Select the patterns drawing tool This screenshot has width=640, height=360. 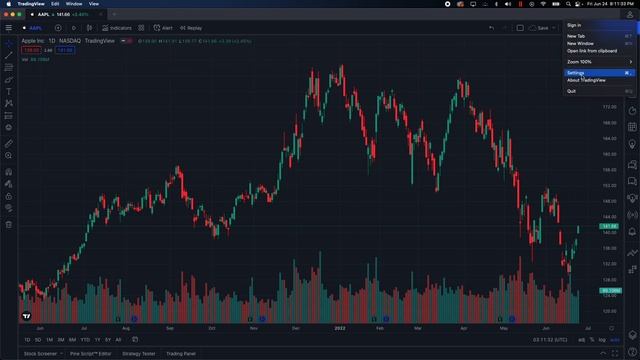click(9, 104)
